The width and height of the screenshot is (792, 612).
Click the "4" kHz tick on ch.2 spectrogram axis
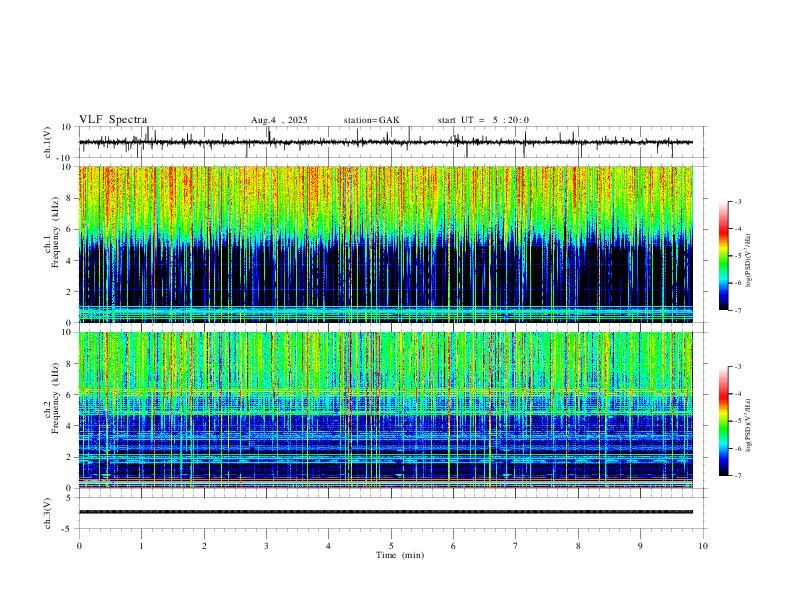(70, 426)
